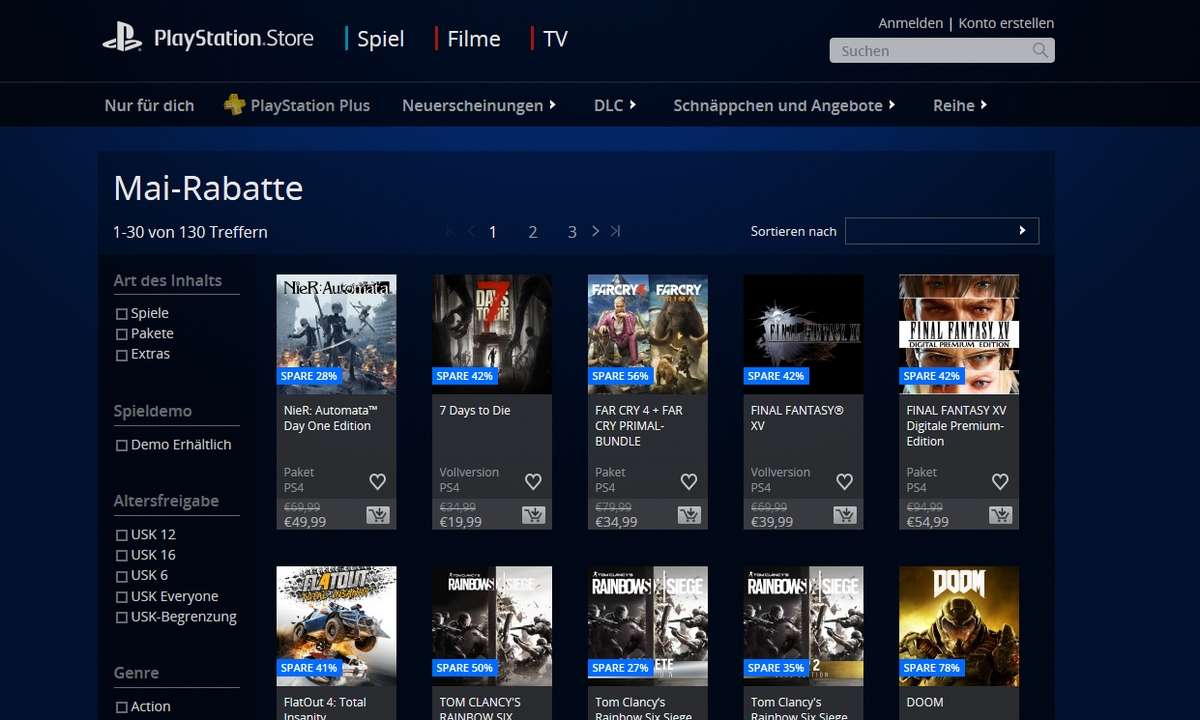
Task: Wishlist FINAL FANTASY XV Premium-Edition heart
Action: [1000, 482]
